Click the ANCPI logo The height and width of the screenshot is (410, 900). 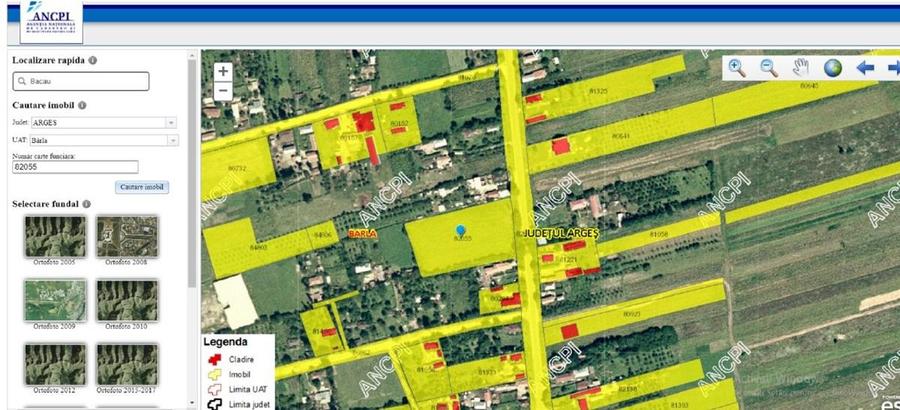click(x=52, y=21)
